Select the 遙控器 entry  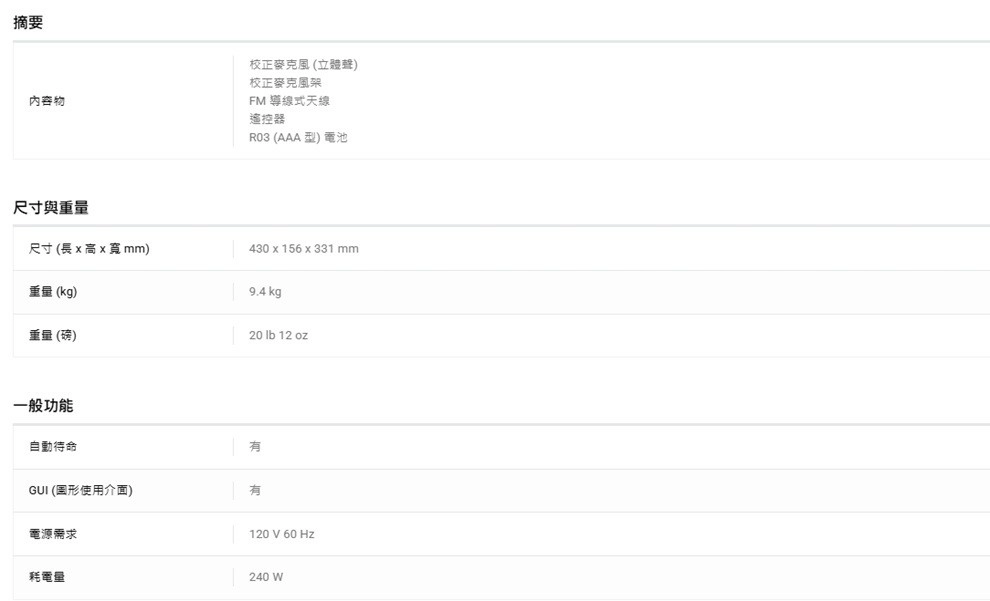point(267,119)
